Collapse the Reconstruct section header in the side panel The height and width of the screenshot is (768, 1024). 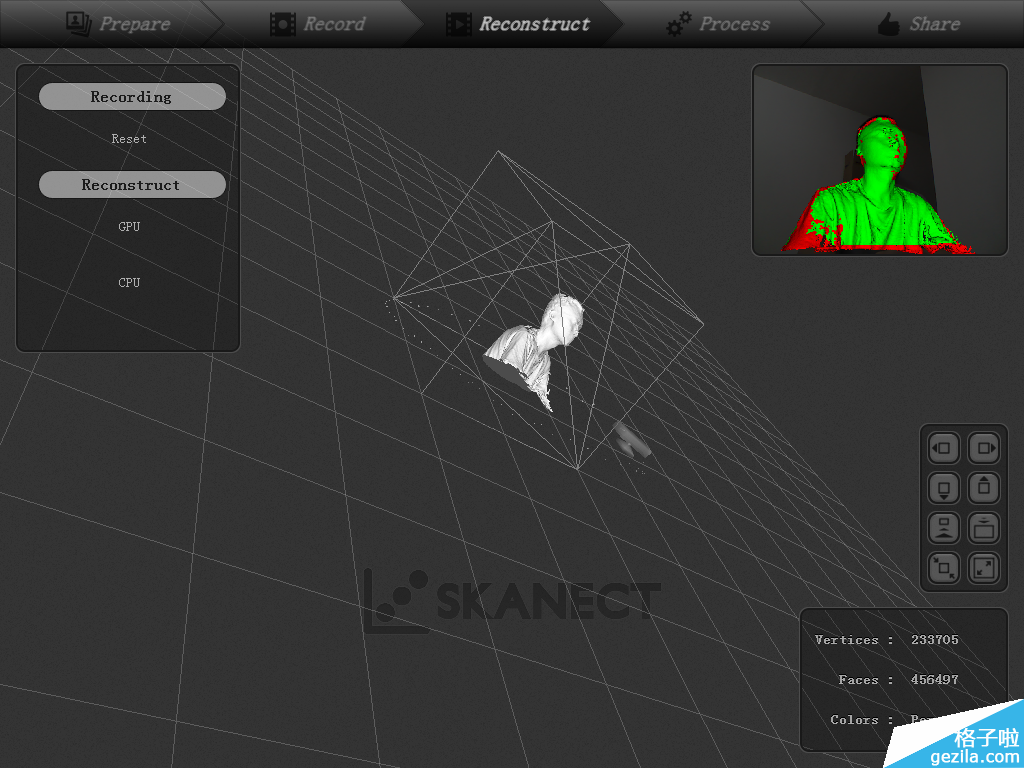[132, 185]
